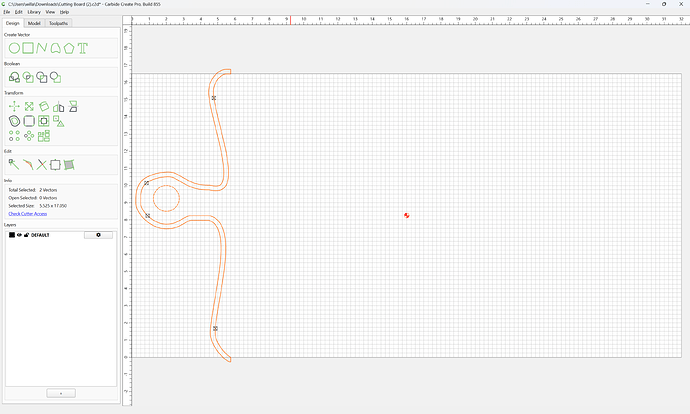Viewport: 690px width, 414px height.
Task: Click the red origin marker on canvas
Action: 407,216
